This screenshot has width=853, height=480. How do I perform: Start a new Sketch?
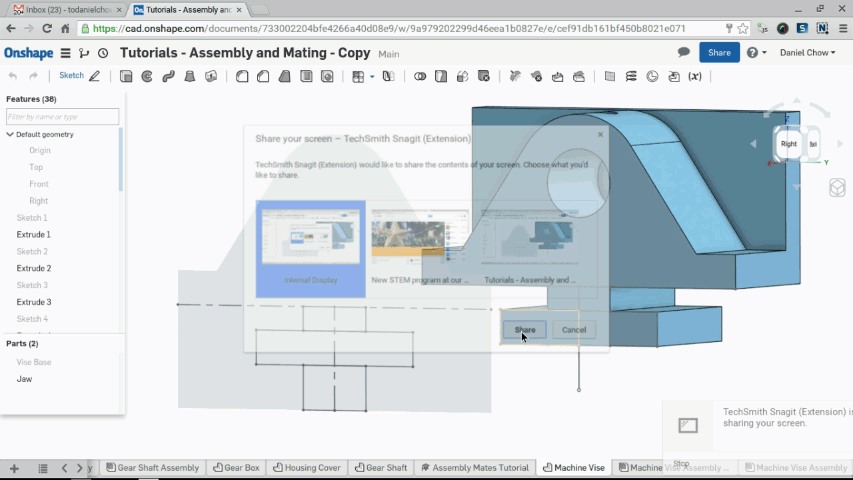coord(79,76)
